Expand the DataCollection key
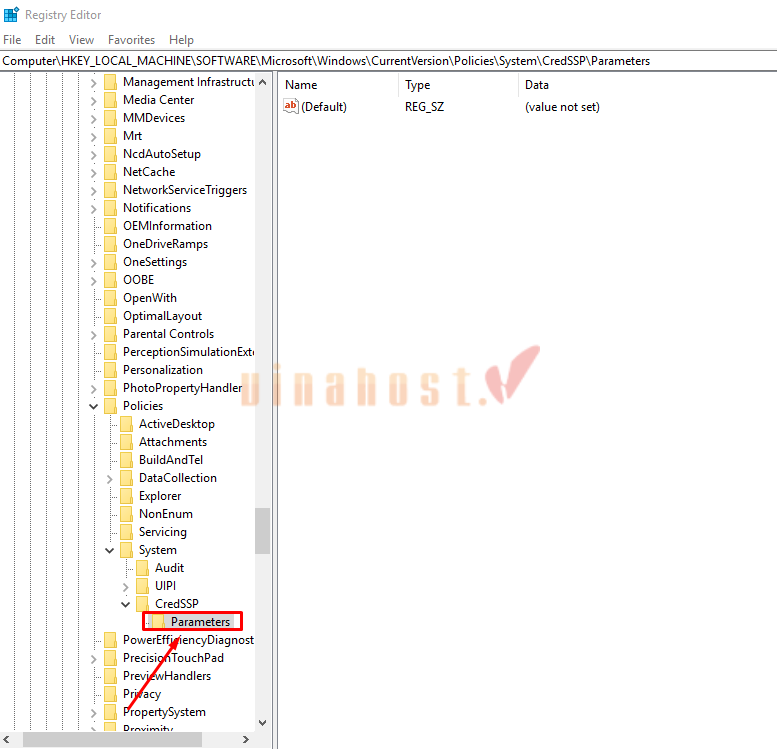 pos(110,479)
